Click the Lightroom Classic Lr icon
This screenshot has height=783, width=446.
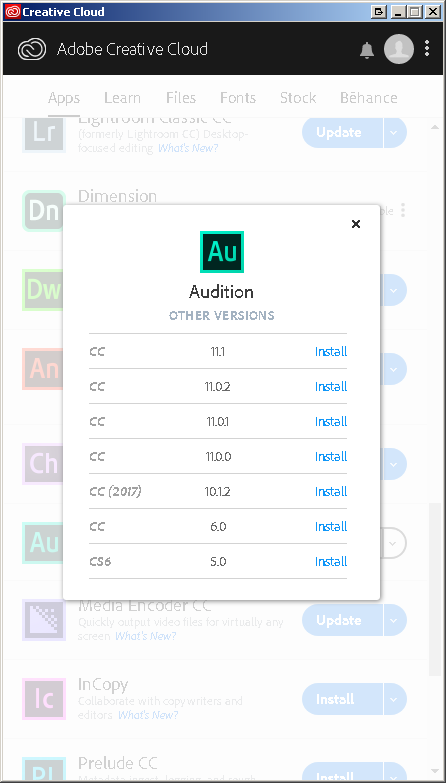(x=43, y=133)
